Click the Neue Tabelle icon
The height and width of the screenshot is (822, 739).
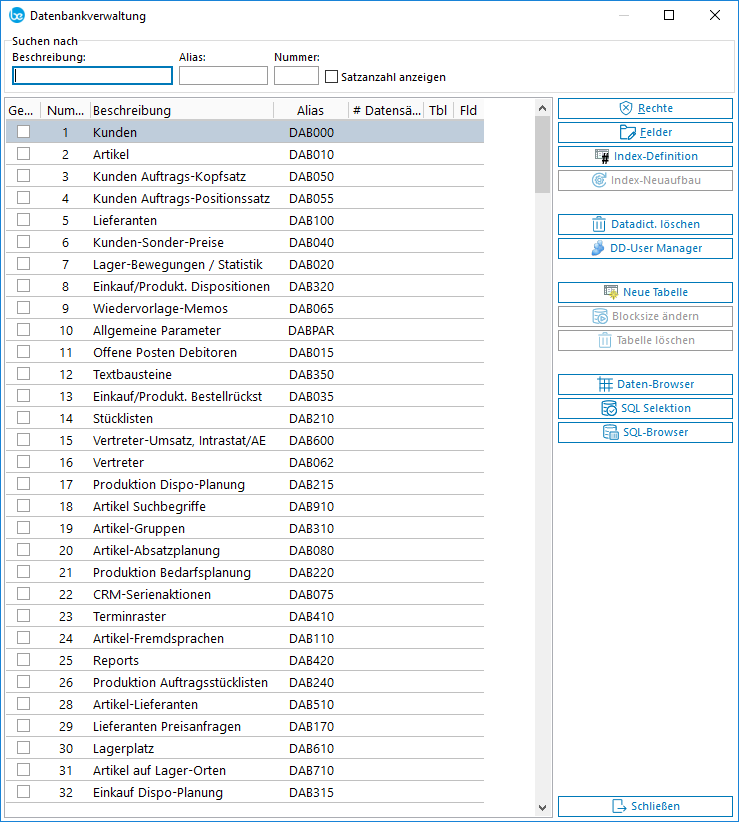tap(611, 292)
